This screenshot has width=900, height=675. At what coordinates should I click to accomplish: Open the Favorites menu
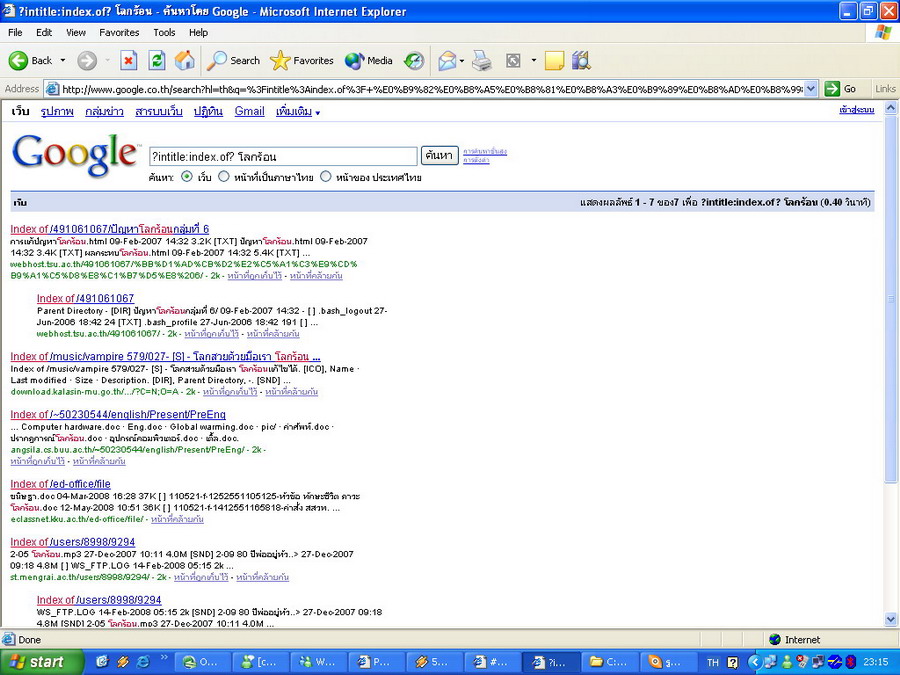pos(119,33)
